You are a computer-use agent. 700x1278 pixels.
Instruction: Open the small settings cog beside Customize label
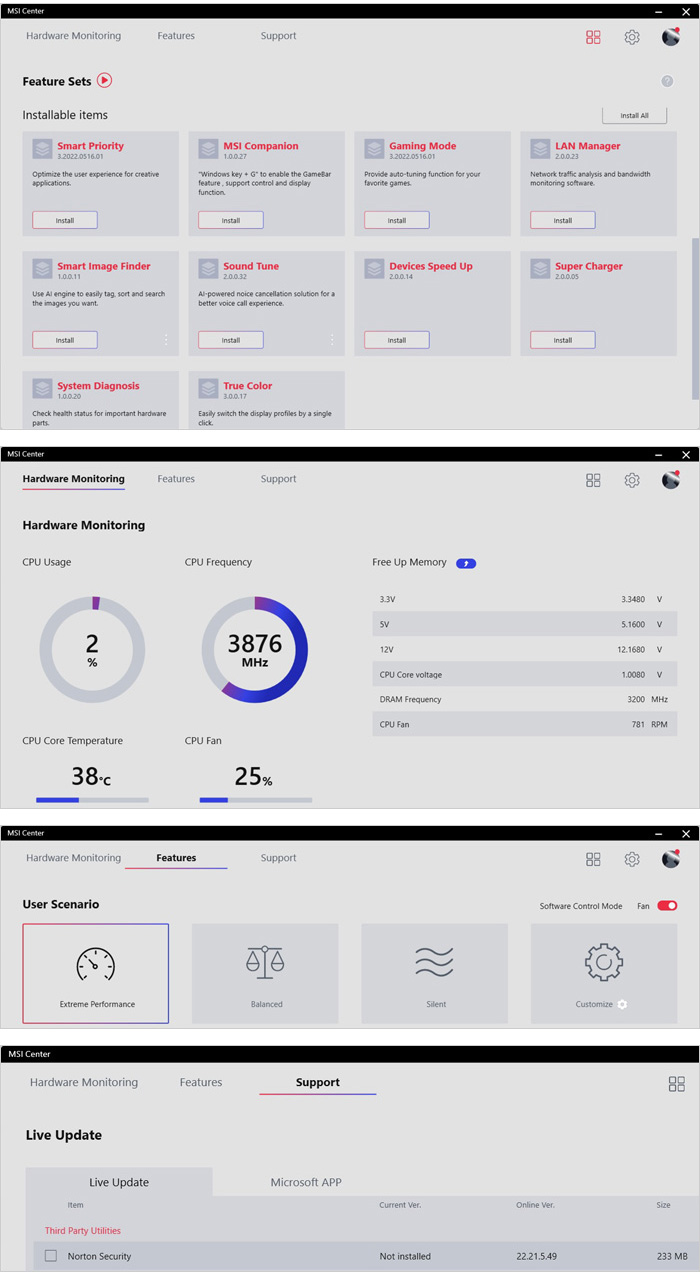point(622,1004)
